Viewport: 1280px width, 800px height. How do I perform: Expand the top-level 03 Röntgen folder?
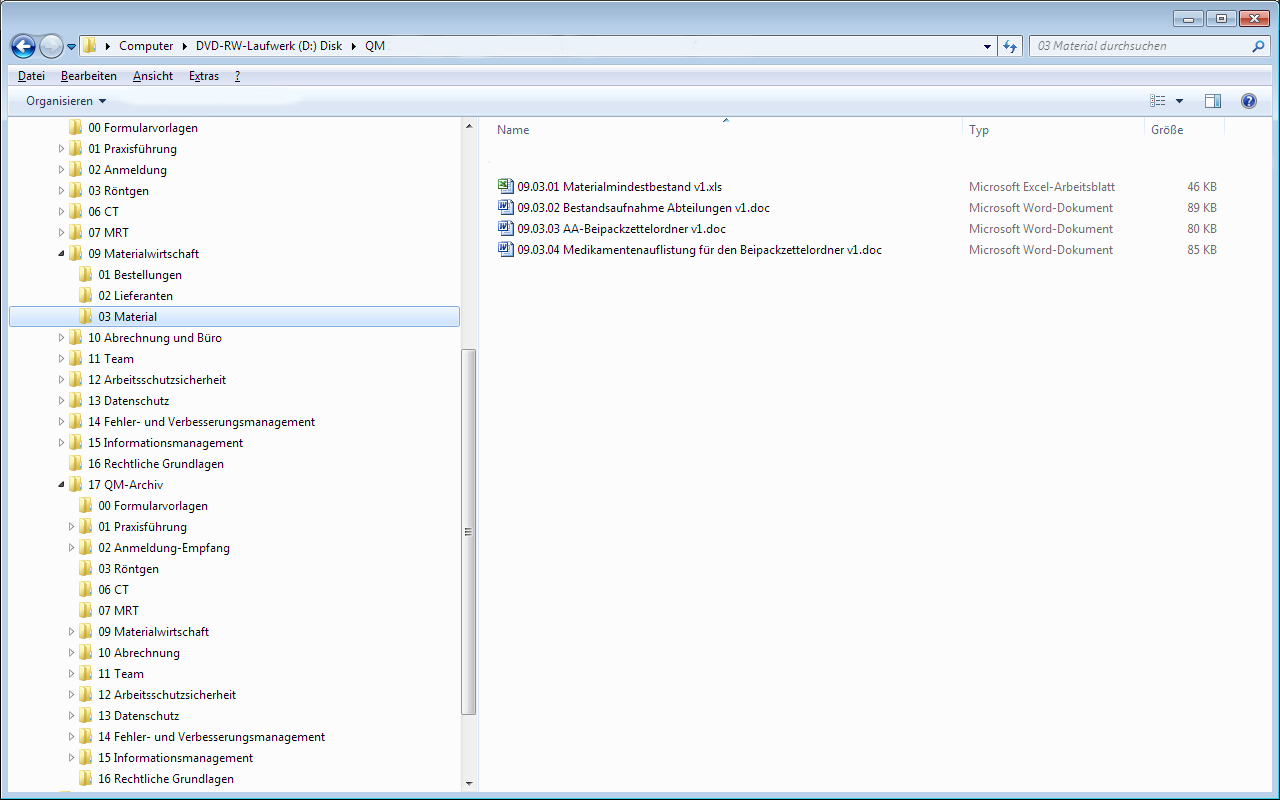(61, 191)
